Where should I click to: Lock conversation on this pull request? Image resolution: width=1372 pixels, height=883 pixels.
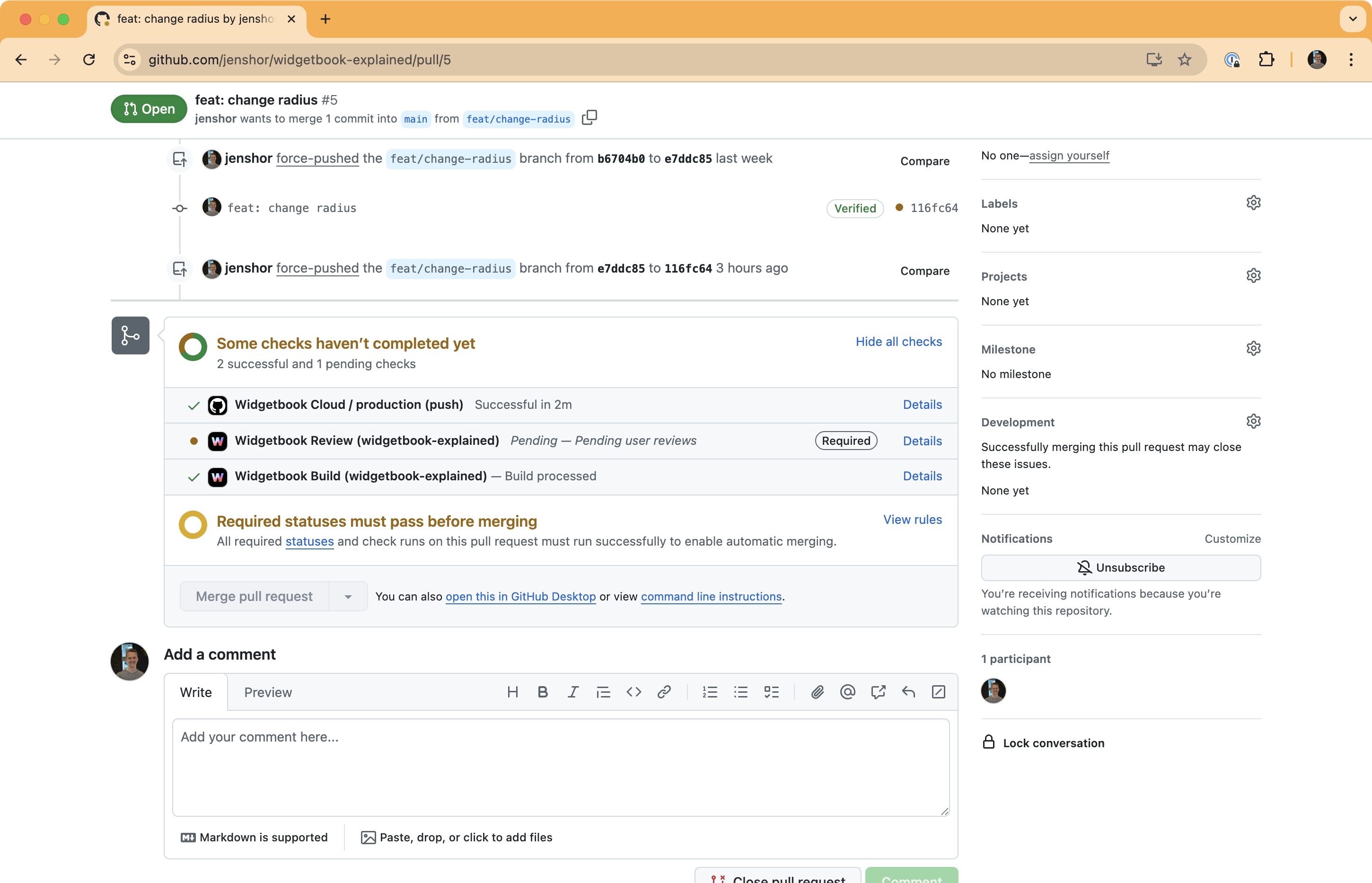1053,743
